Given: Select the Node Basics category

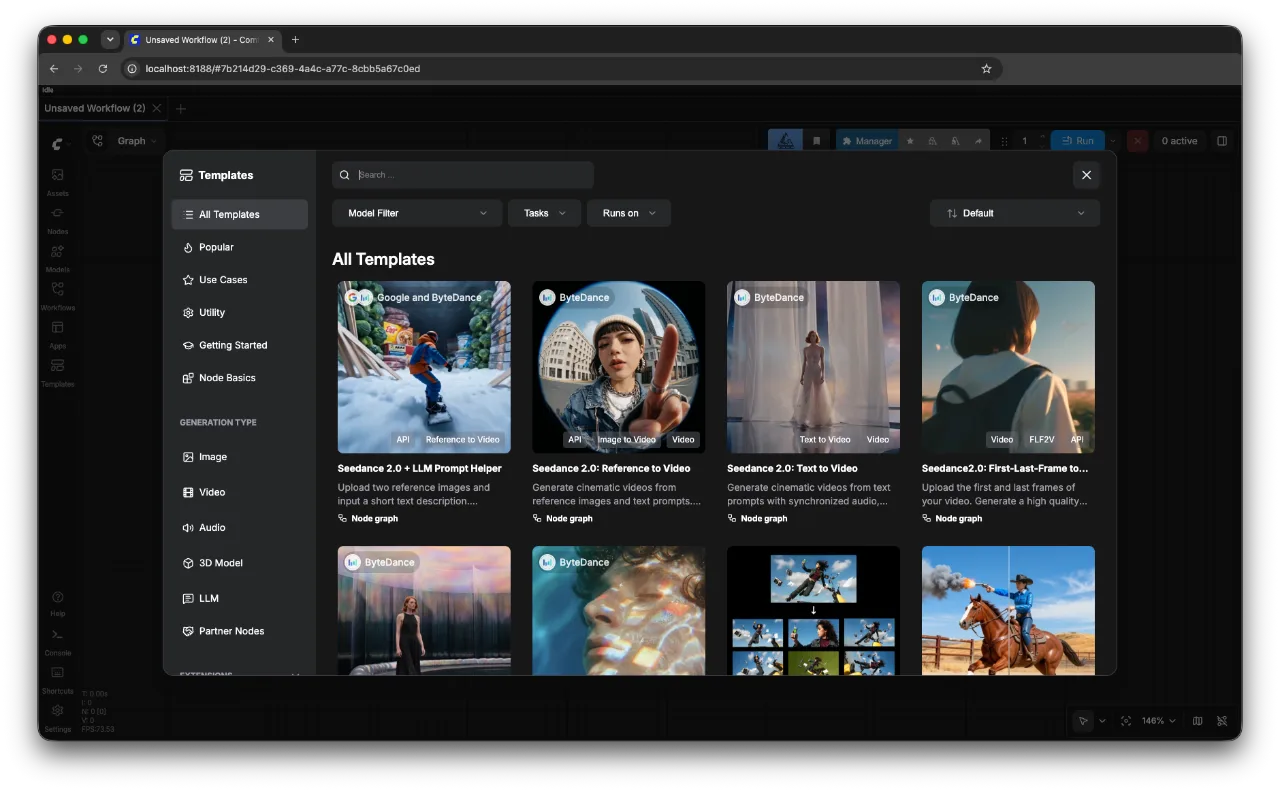Looking at the screenshot, I should 240,378.
